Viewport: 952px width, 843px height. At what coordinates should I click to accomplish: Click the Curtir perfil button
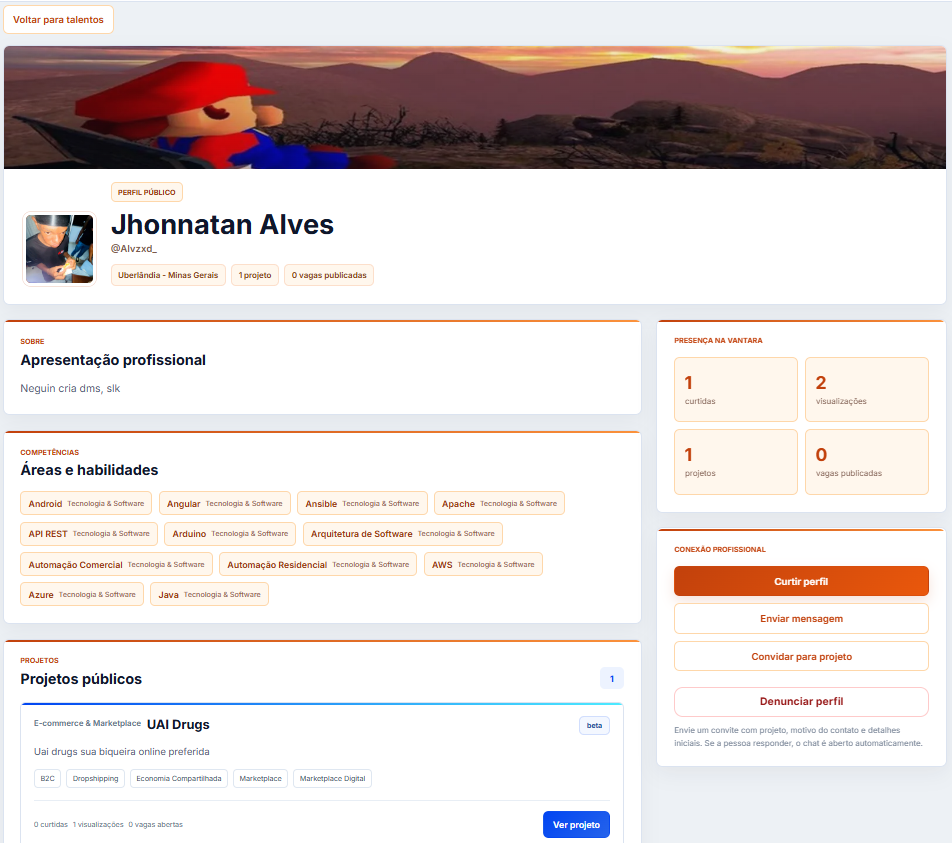click(x=801, y=581)
